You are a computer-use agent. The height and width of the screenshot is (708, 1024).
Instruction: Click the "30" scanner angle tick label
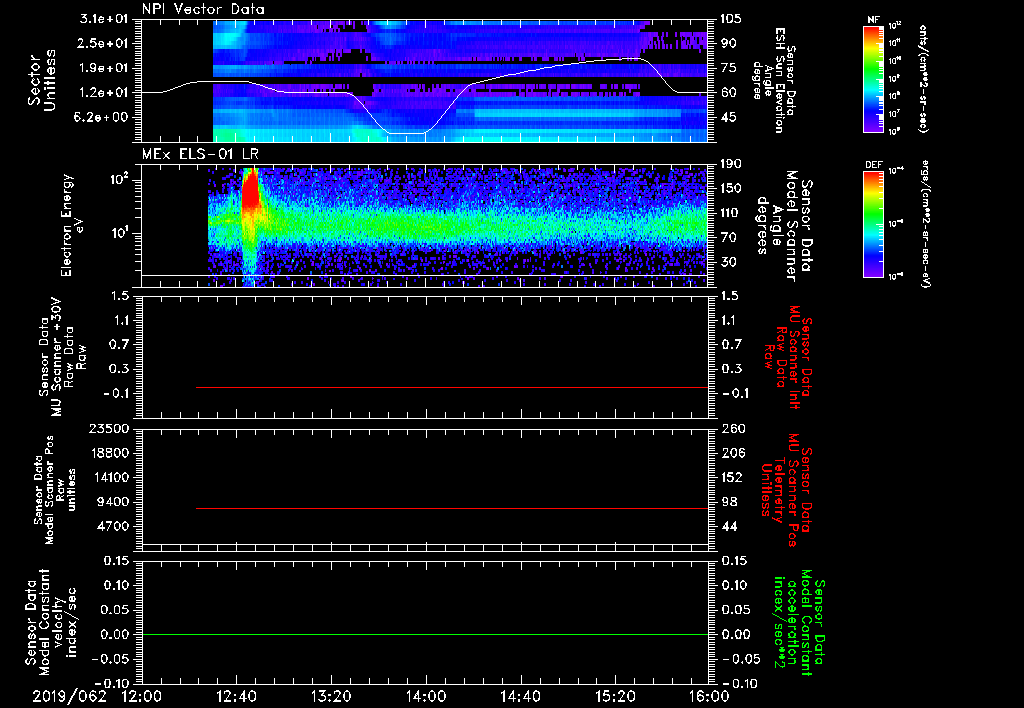point(728,262)
